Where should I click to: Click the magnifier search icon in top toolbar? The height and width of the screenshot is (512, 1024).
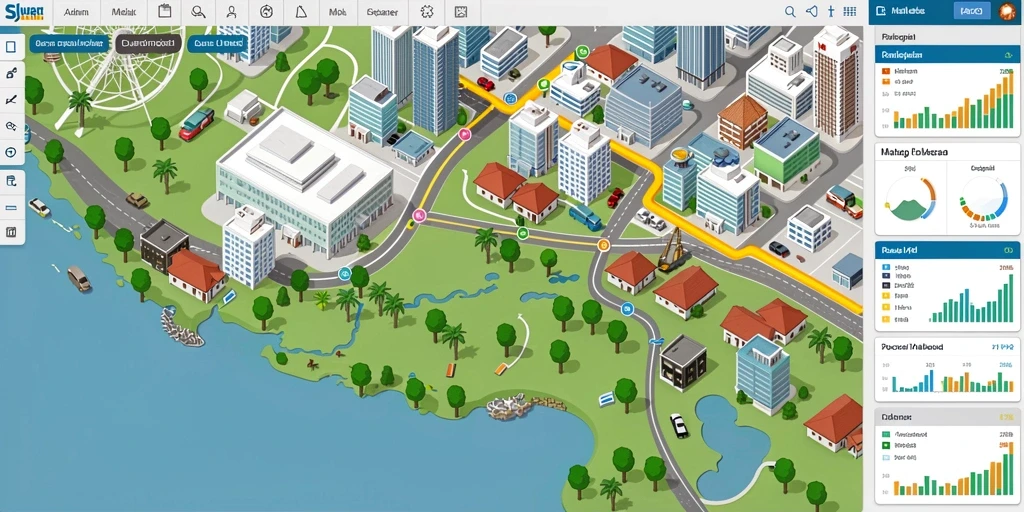(x=199, y=11)
